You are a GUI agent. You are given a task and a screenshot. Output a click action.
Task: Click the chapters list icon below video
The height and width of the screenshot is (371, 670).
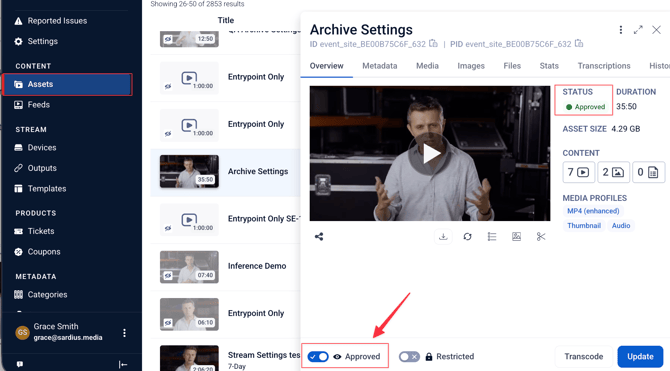pyautogui.click(x=492, y=236)
